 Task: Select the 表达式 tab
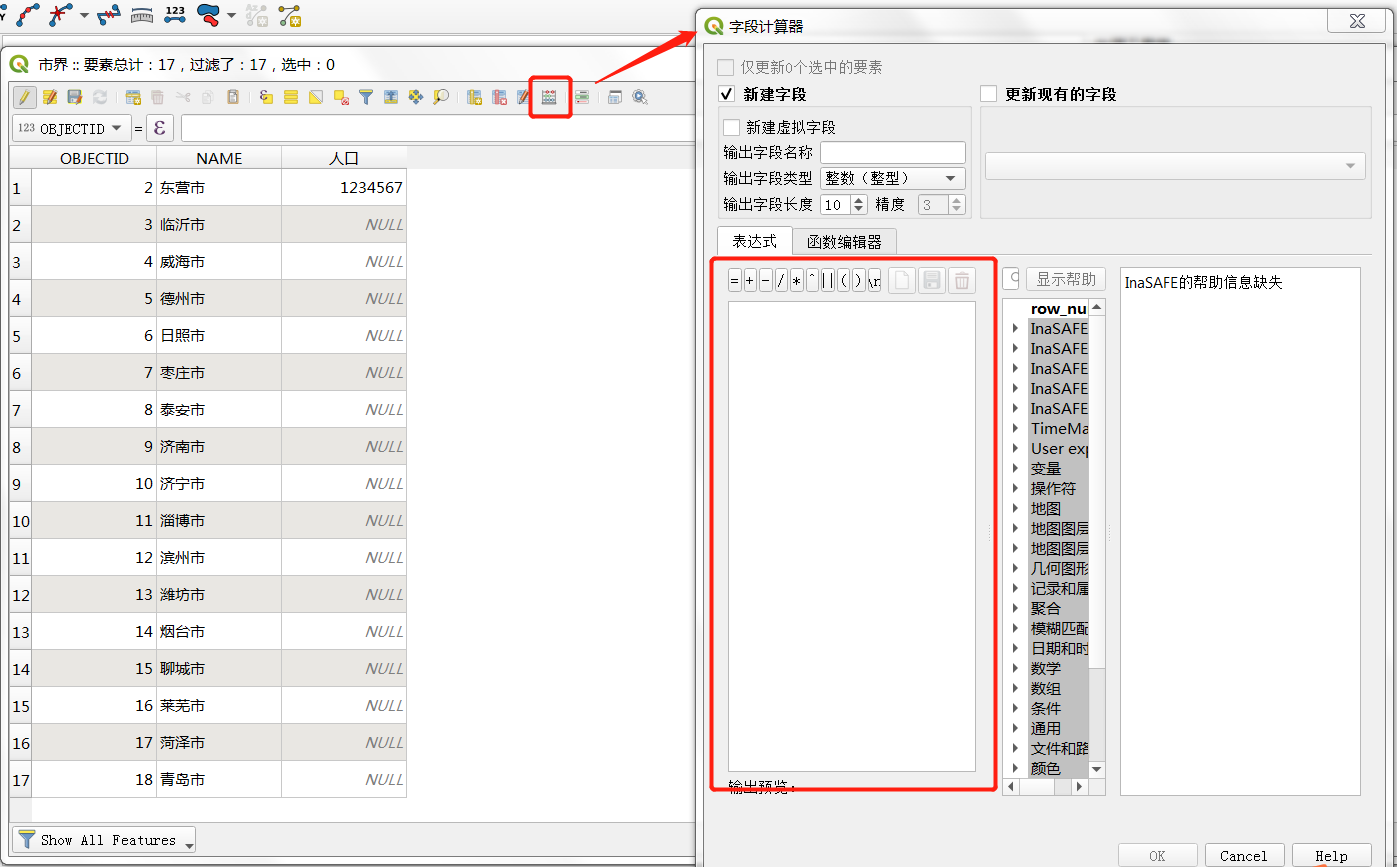[x=754, y=242]
